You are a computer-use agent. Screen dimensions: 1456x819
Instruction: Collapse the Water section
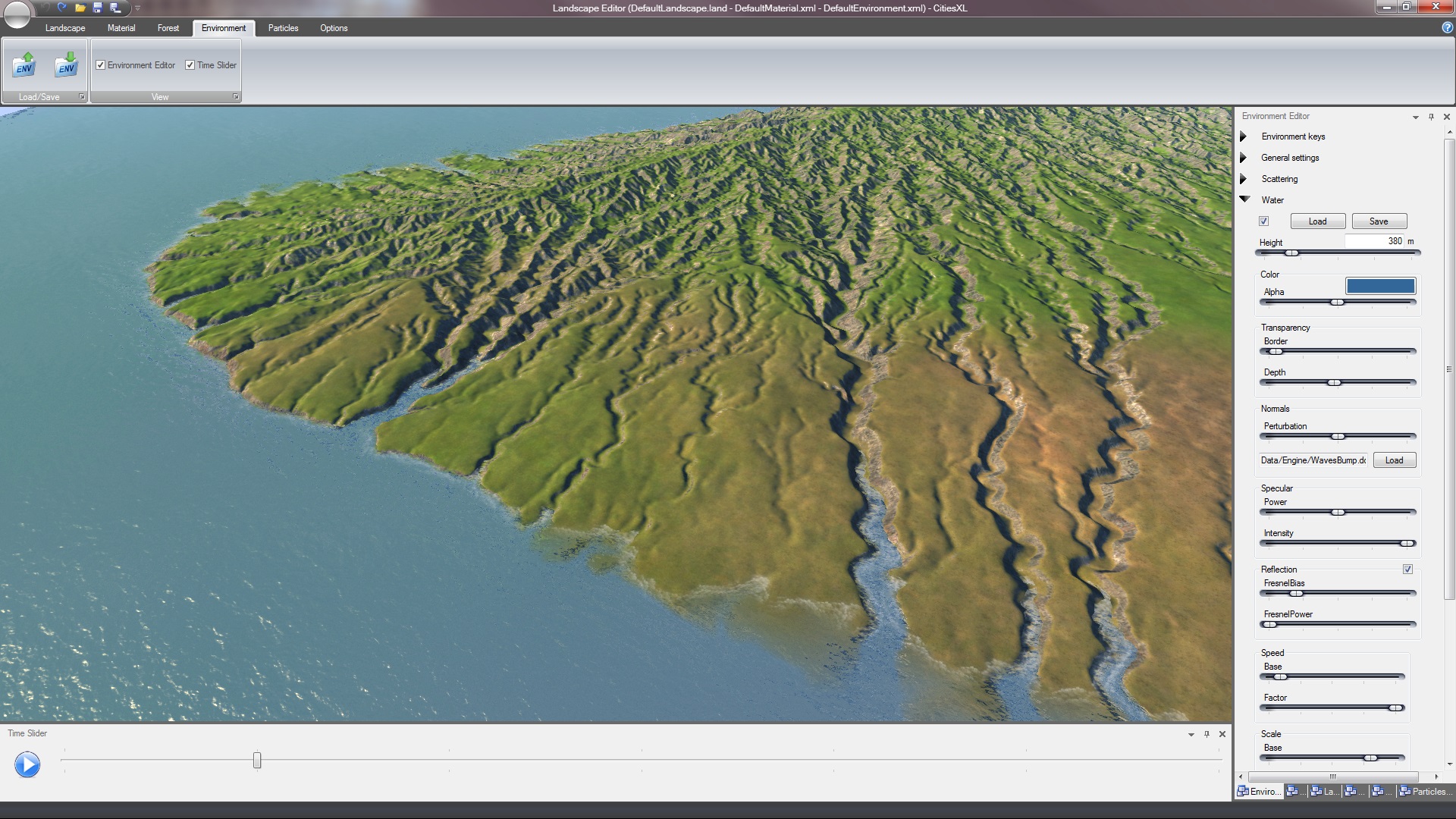coord(1244,199)
